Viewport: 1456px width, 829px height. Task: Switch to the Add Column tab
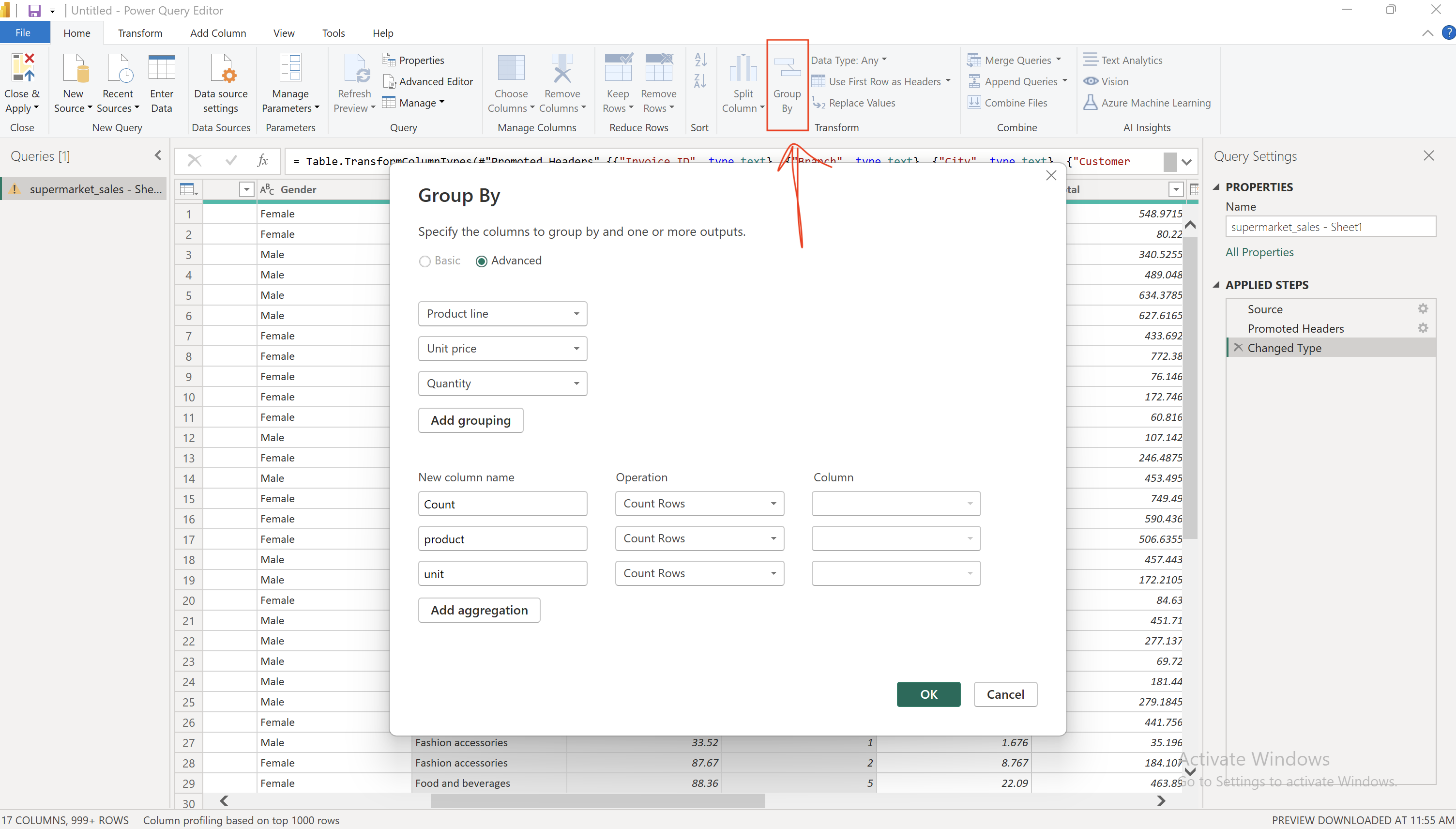point(218,33)
